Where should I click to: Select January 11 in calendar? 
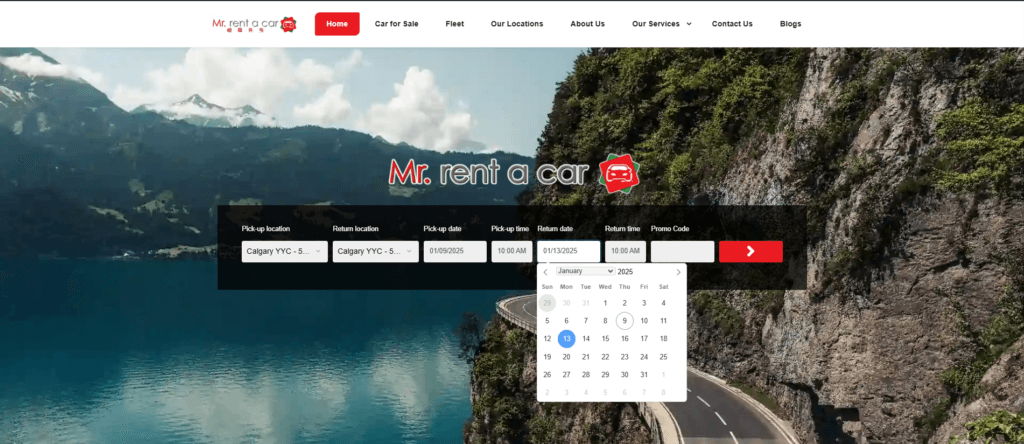[664, 321]
